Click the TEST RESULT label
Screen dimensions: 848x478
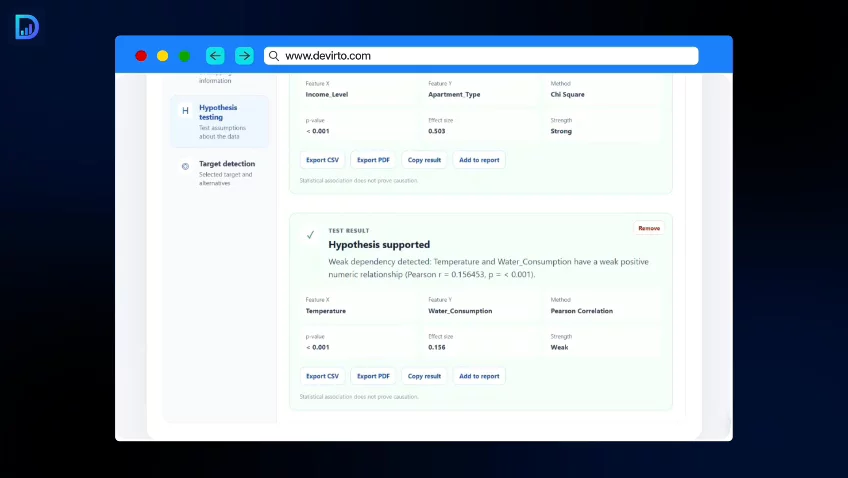coord(349,231)
